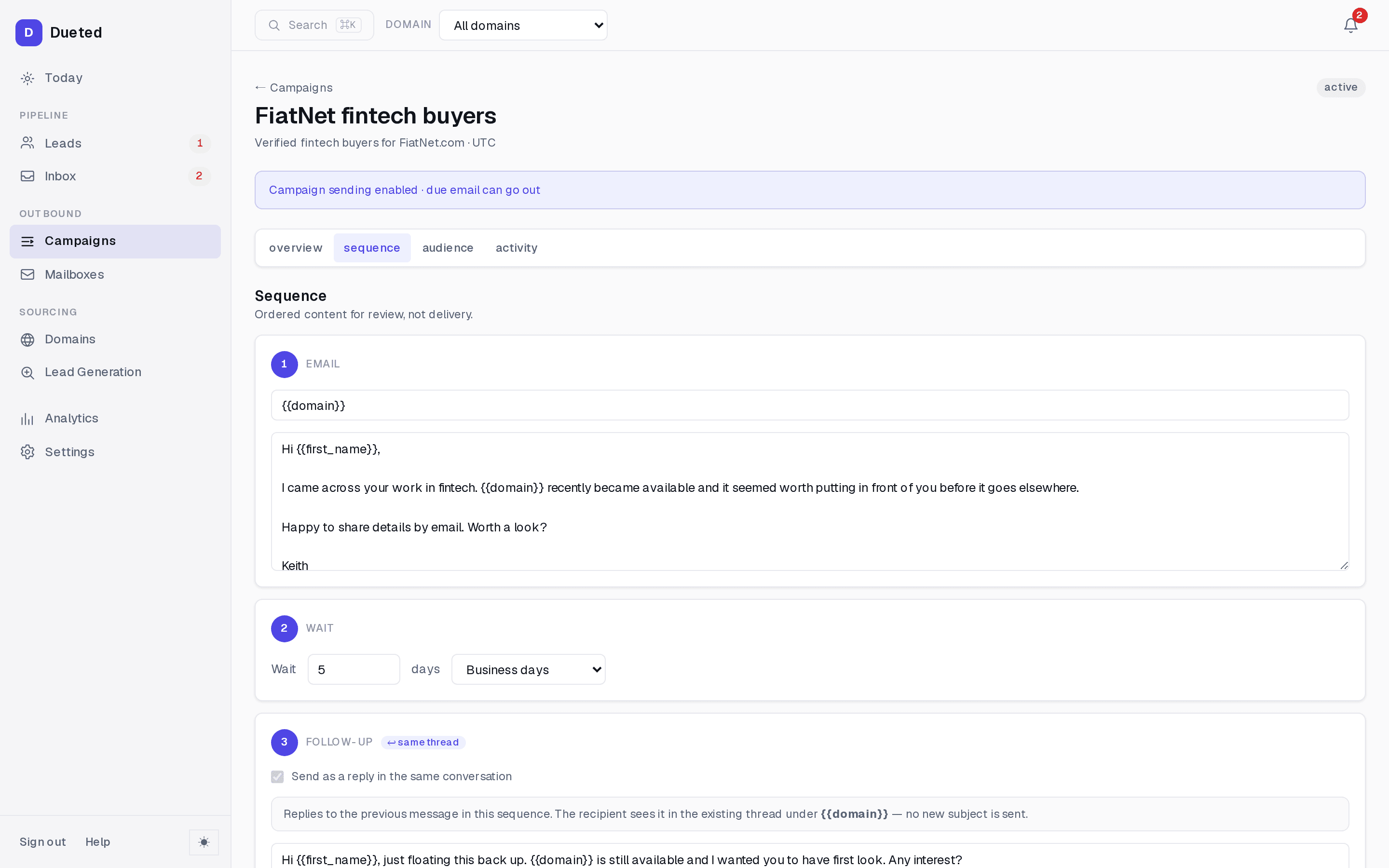Click the Lead Generation magnifier icon

pyautogui.click(x=27, y=373)
